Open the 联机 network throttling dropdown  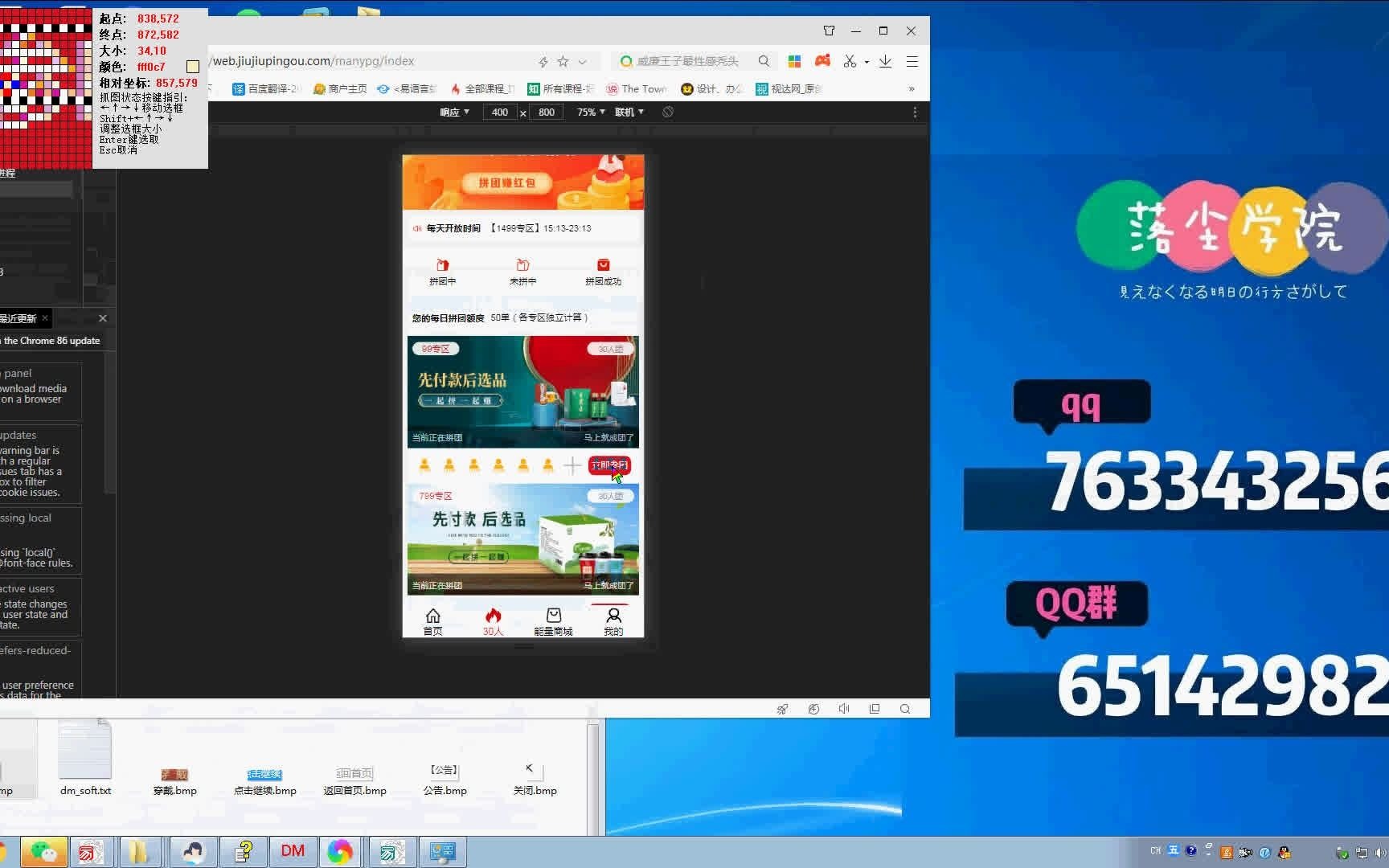pyautogui.click(x=629, y=113)
